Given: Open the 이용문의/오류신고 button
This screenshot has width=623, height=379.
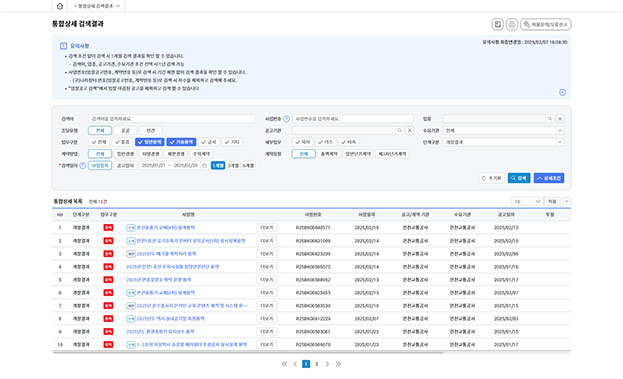Looking at the screenshot, I should point(546,25).
